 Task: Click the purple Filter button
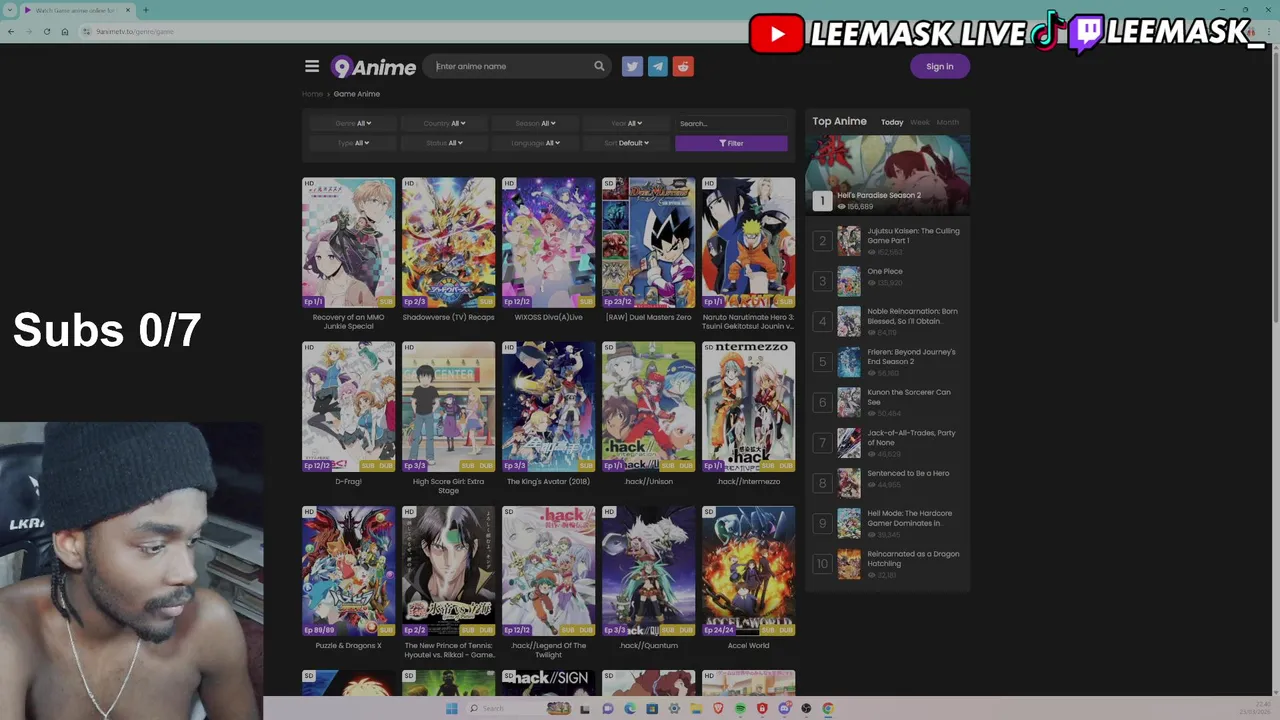click(731, 143)
